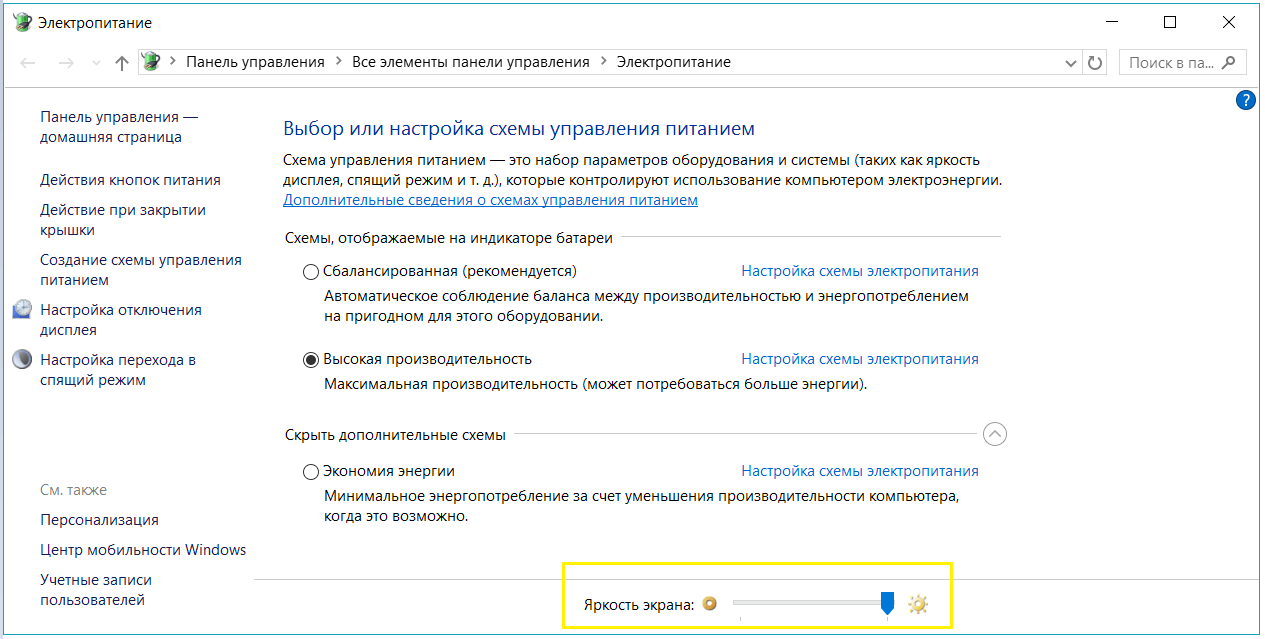Click 'Скрыть дополнительные схемы' heading
Viewport: 1265px width, 639px height.
coord(395,435)
